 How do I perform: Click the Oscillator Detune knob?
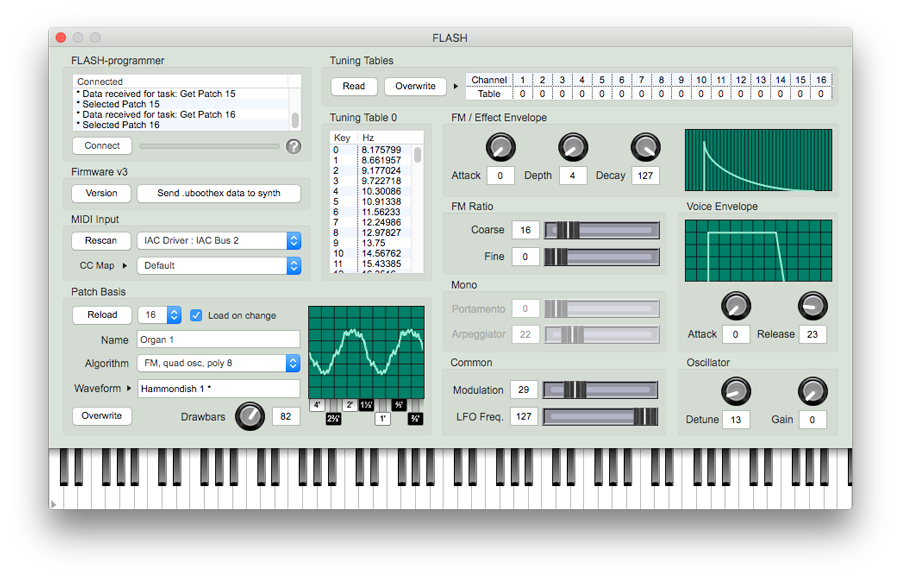[735, 391]
